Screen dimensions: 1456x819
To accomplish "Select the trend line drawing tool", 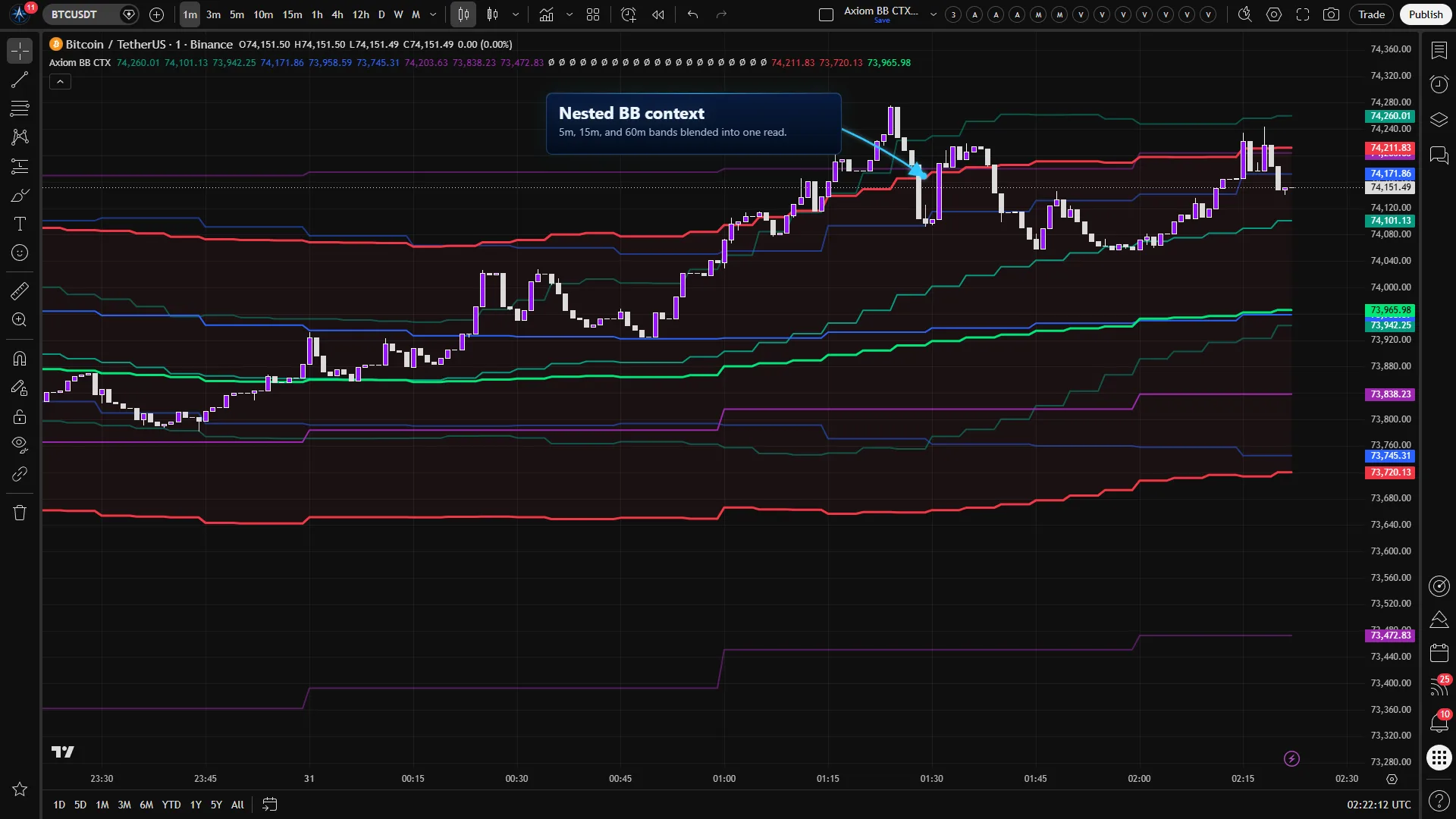I will (x=20, y=80).
